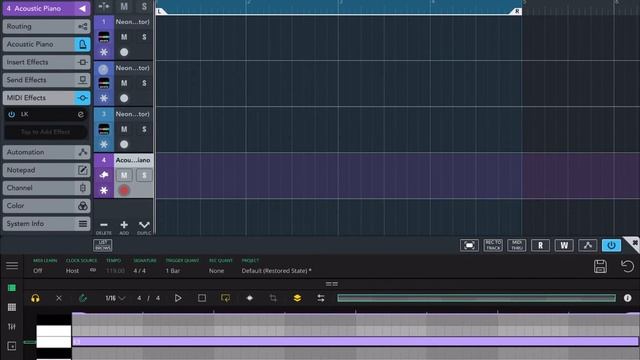The width and height of the screenshot is (640, 360).
Task: Enable automation Write (W)
Action: pos(564,245)
